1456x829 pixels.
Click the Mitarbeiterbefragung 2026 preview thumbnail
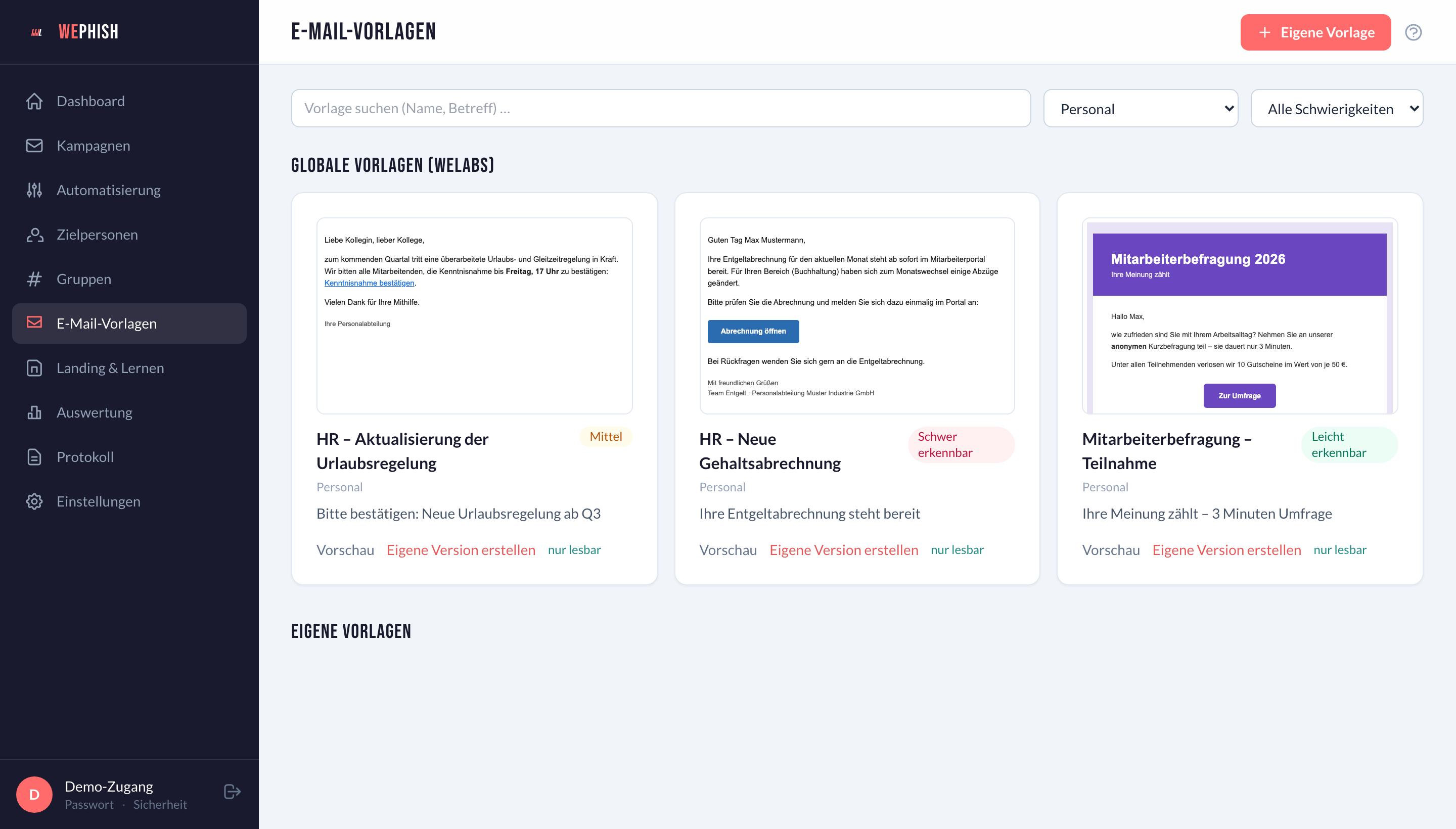pos(1240,316)
